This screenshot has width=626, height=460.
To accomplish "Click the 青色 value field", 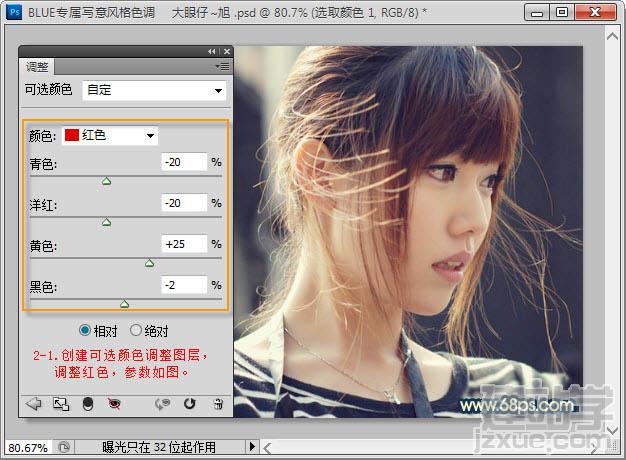I will tap(184, 162).
